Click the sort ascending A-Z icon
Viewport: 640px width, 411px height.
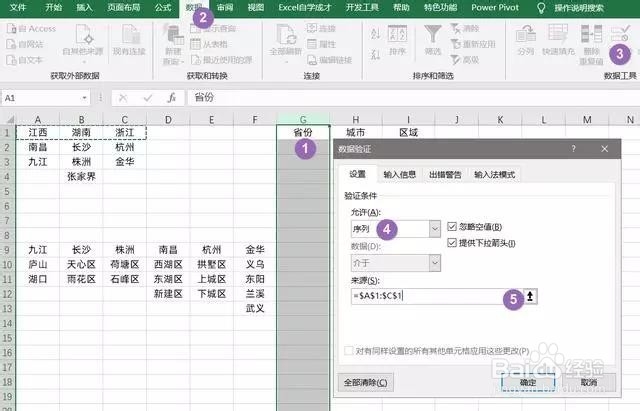pyautogui.click(x=375, y=34)
